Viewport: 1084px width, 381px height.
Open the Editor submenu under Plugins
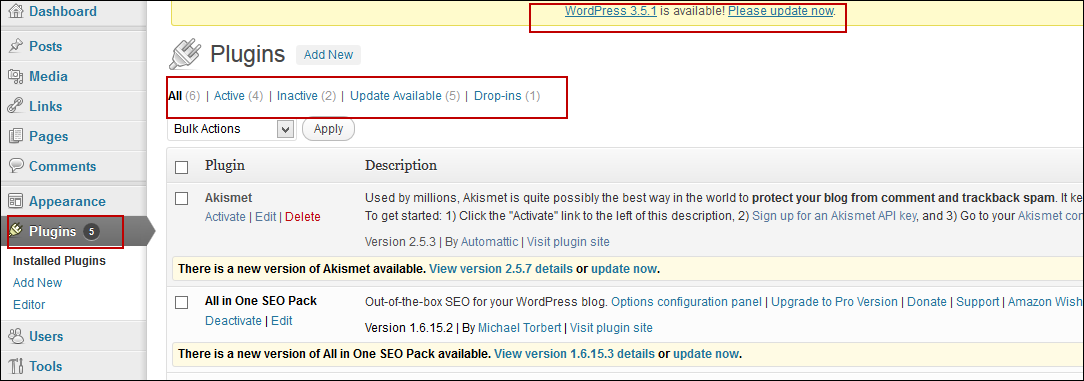click(29, 305)
